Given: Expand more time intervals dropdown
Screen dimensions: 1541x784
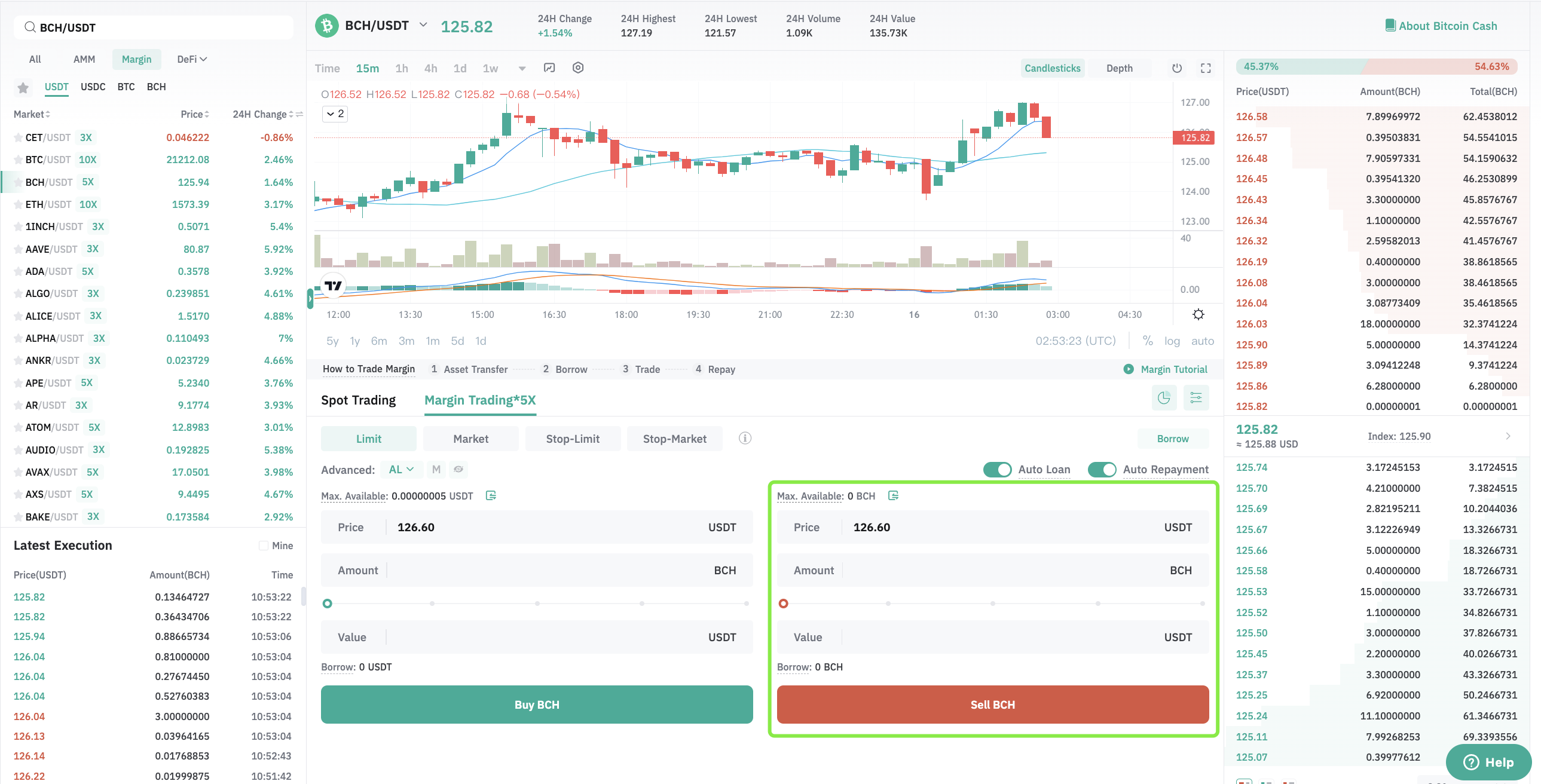Looking at the screenshot, I should [x=522, y=68].
